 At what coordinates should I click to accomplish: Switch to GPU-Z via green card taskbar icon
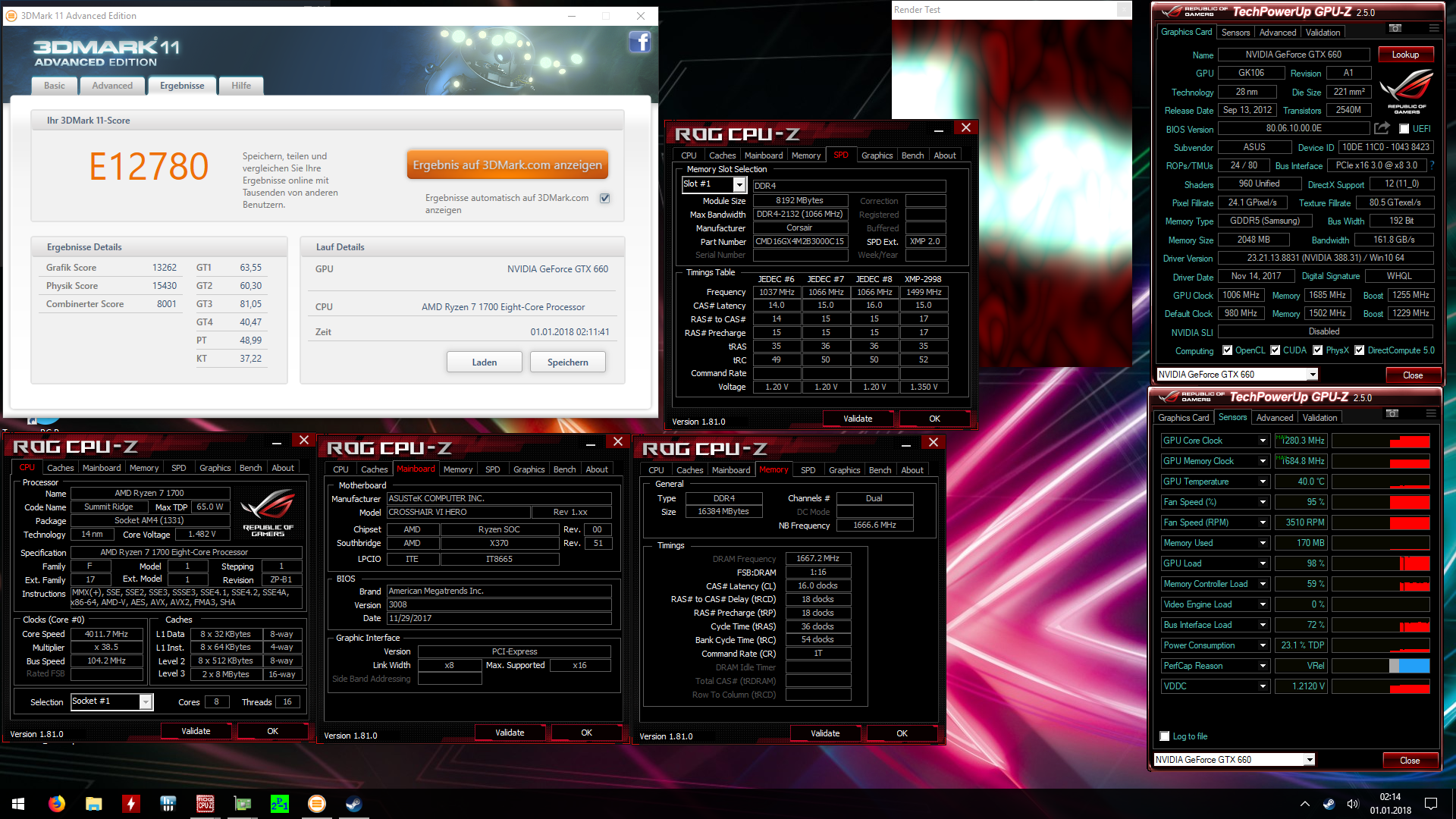point(242,804)
